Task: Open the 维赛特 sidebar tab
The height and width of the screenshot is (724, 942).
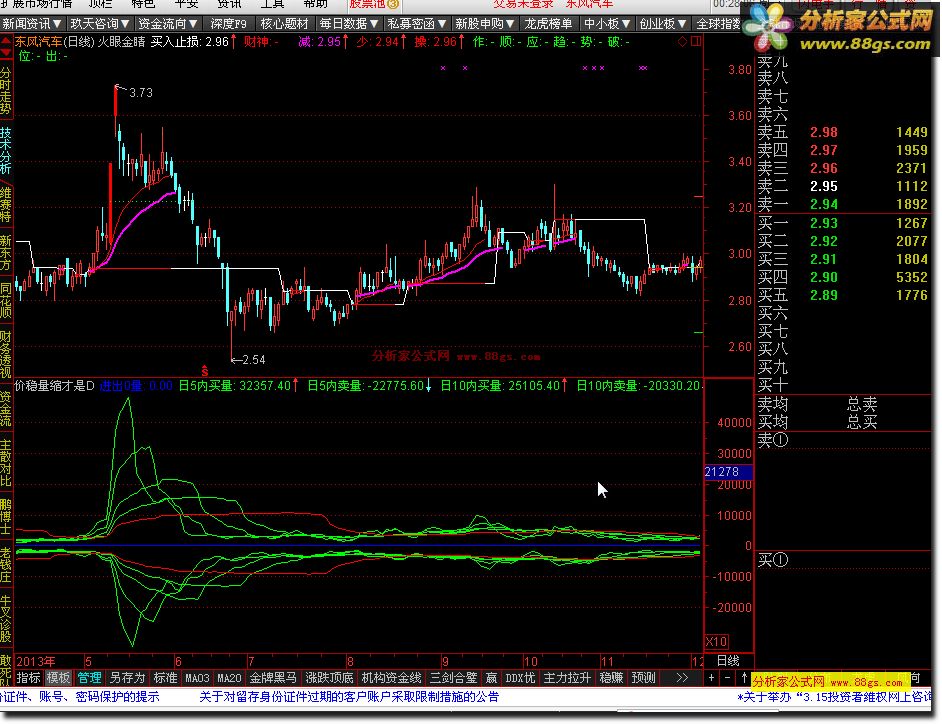Action: pos(6,204)
